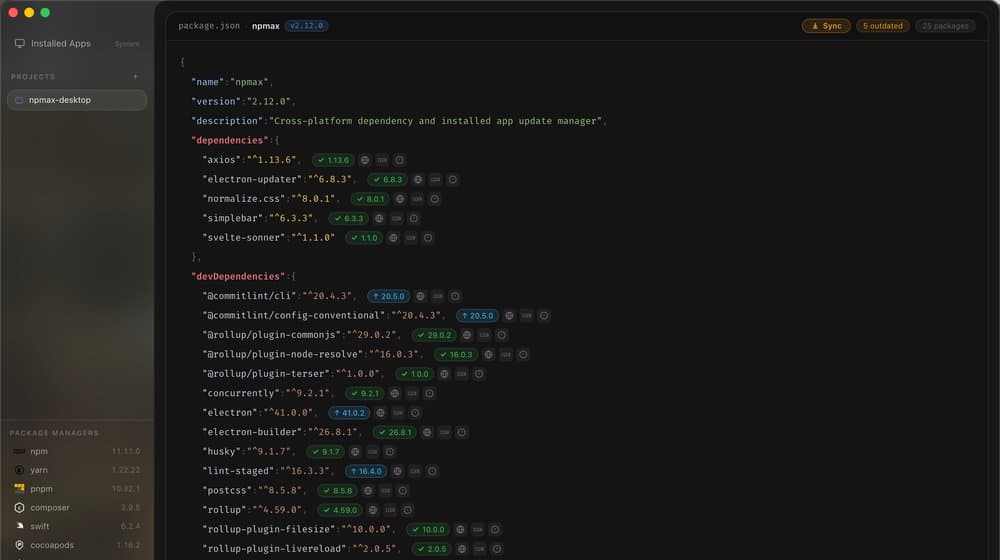The height and width of the screenshot is (560, 1000).
Task: Click the "postcss" package name
Action: point(227,491)
